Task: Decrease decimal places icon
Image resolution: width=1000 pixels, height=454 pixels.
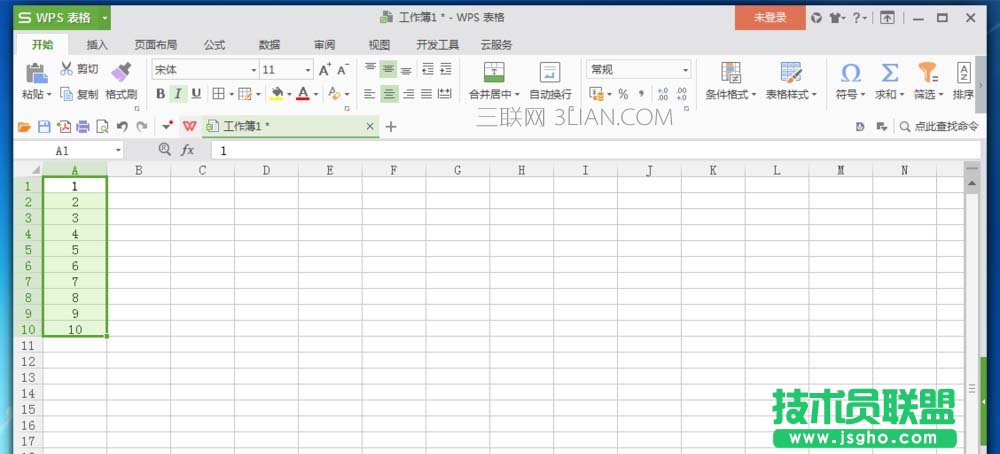Action: (681, 94)
